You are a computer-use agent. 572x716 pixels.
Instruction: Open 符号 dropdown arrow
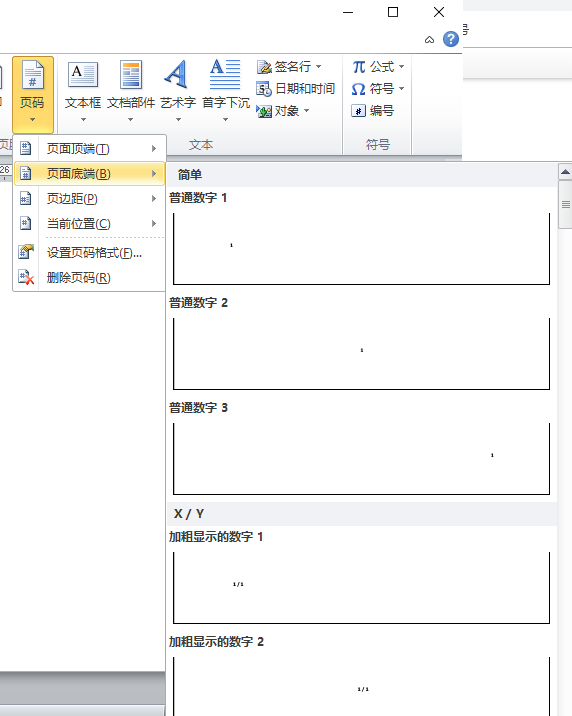(402, 89)
